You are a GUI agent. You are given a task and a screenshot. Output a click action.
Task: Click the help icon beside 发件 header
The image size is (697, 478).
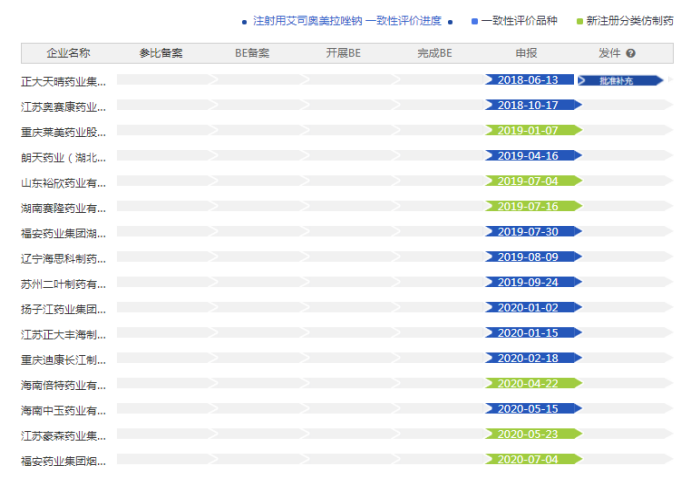click(x=631, y=53)
